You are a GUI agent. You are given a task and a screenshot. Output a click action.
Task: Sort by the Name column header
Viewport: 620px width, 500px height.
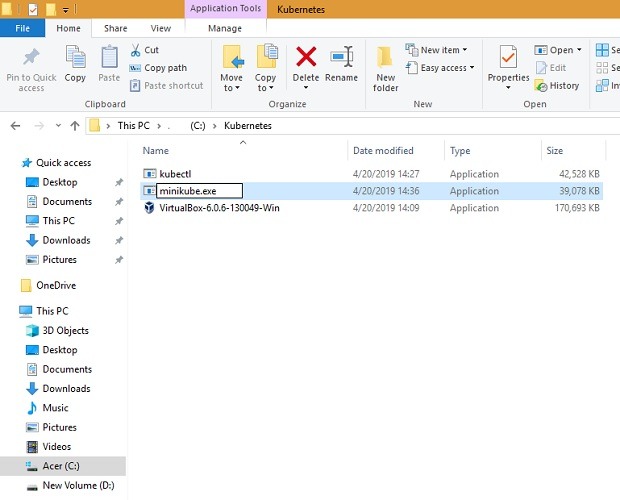tap(156, 151)
